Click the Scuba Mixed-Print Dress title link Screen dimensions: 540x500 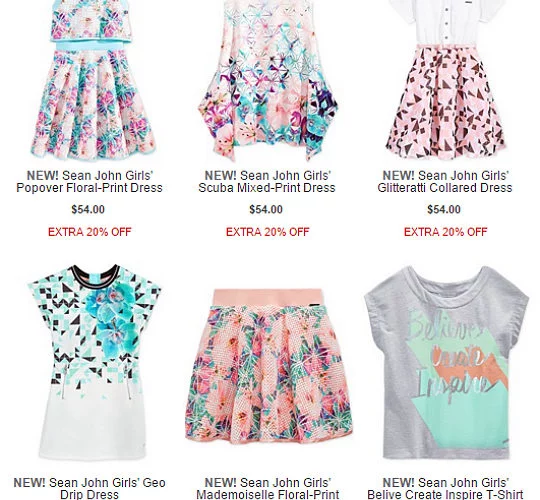267,182
